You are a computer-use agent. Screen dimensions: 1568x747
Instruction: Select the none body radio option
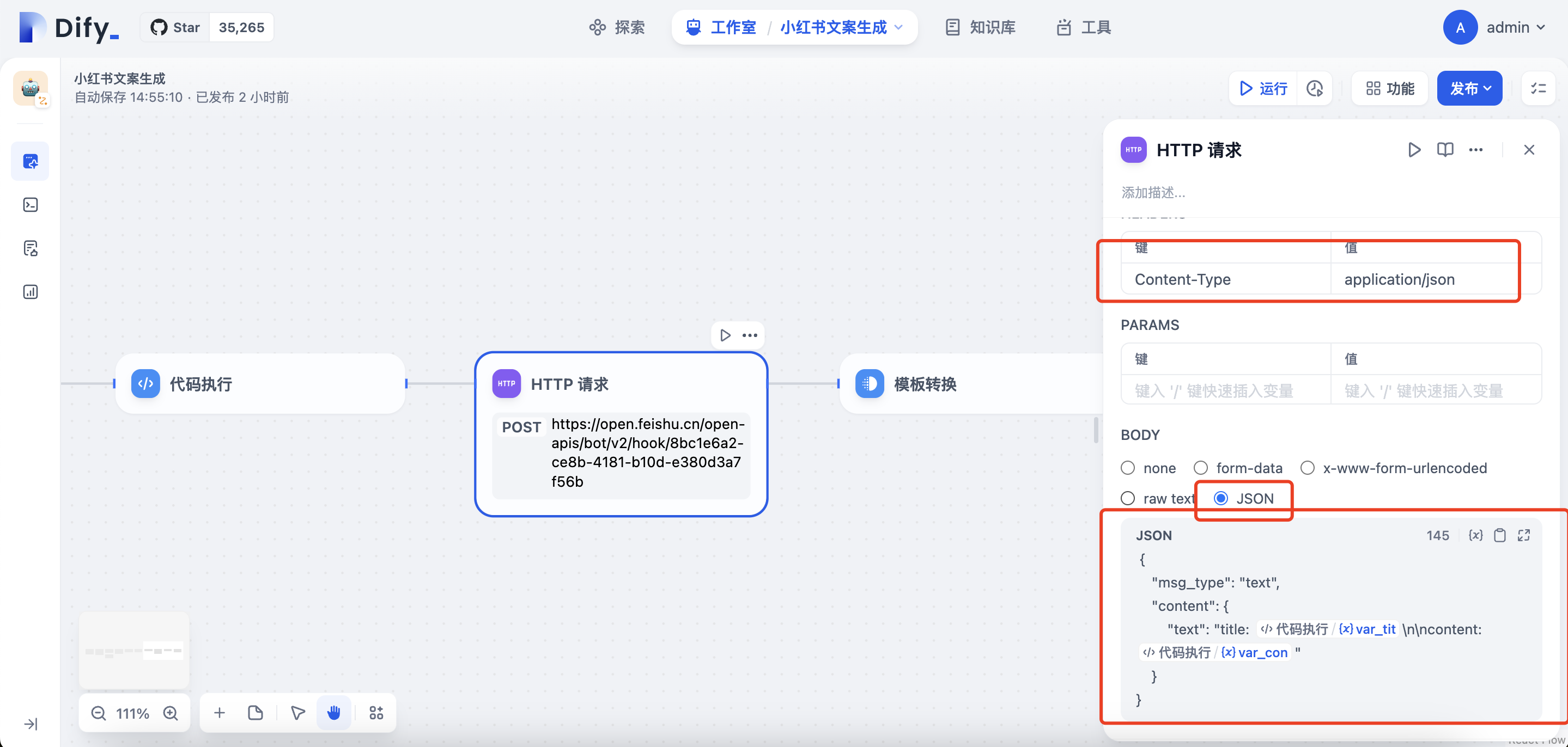click(x=1128, y=468)
